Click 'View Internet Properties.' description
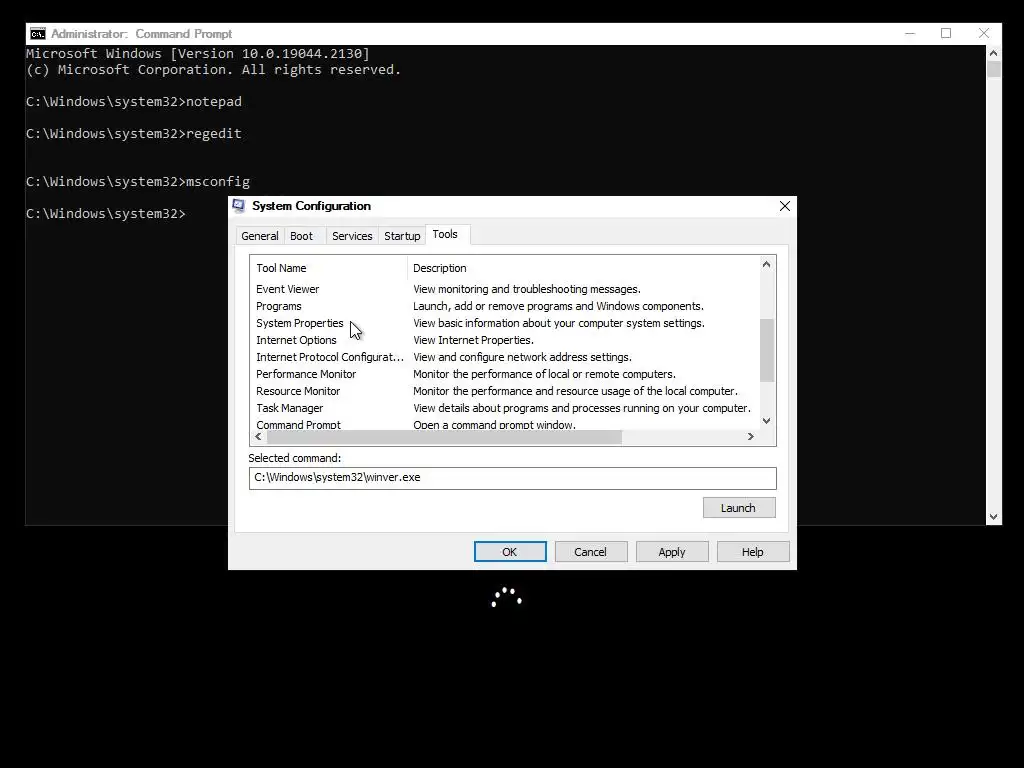Image resolution: width=1024 pixels, height=768 pixels. 473,340
